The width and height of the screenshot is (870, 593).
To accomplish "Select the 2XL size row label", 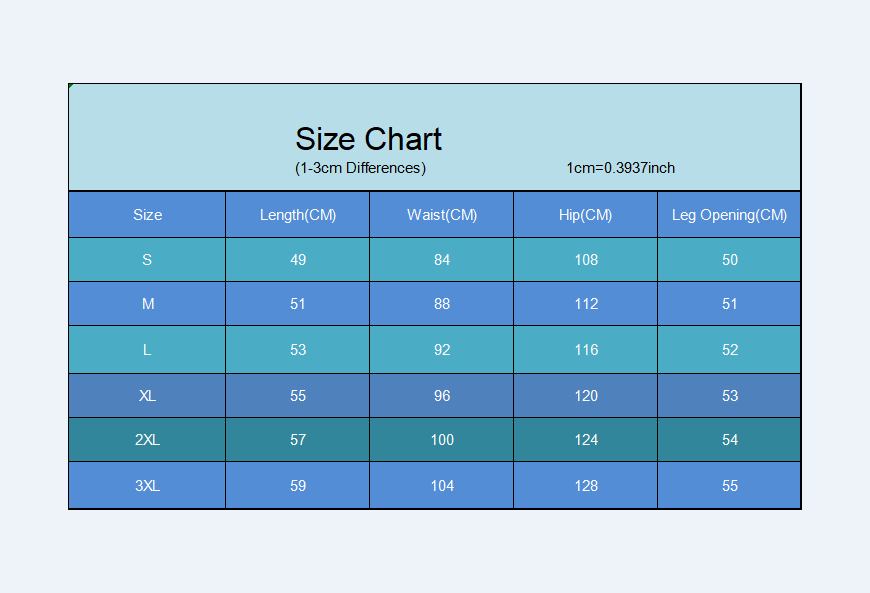I will [x=147, y=440].
